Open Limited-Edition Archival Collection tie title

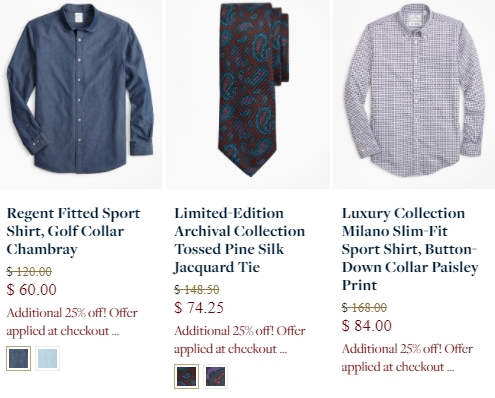pyautogui.click(x=239, y=240)
